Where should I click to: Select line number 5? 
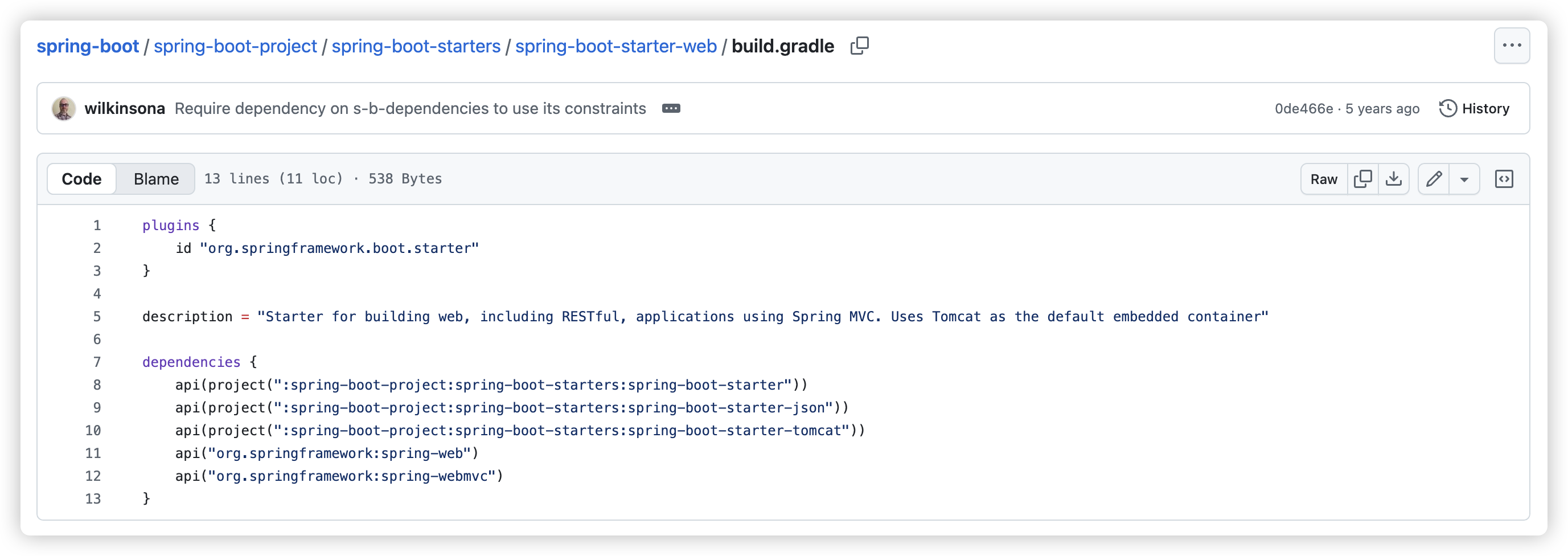coord(97,317)
